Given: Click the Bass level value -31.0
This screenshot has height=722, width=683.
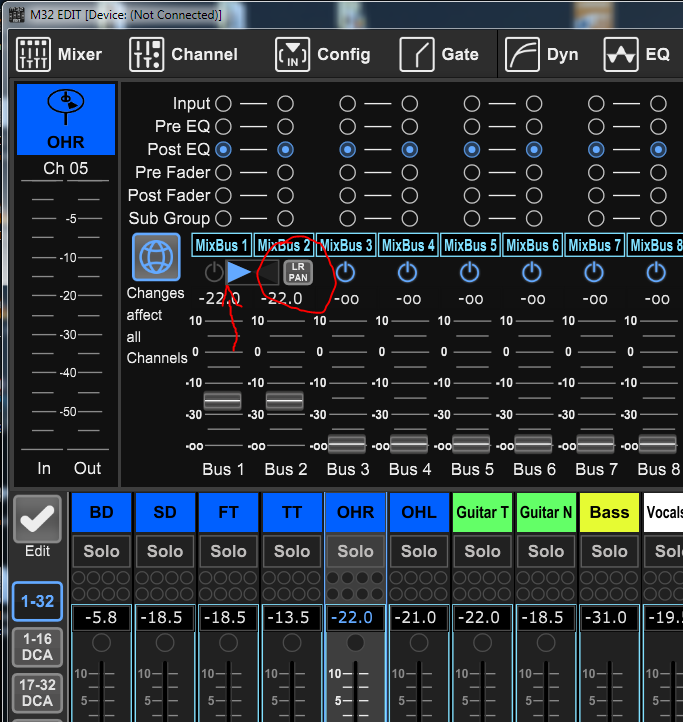Looking at the screenshot, I should pos(609,617).
